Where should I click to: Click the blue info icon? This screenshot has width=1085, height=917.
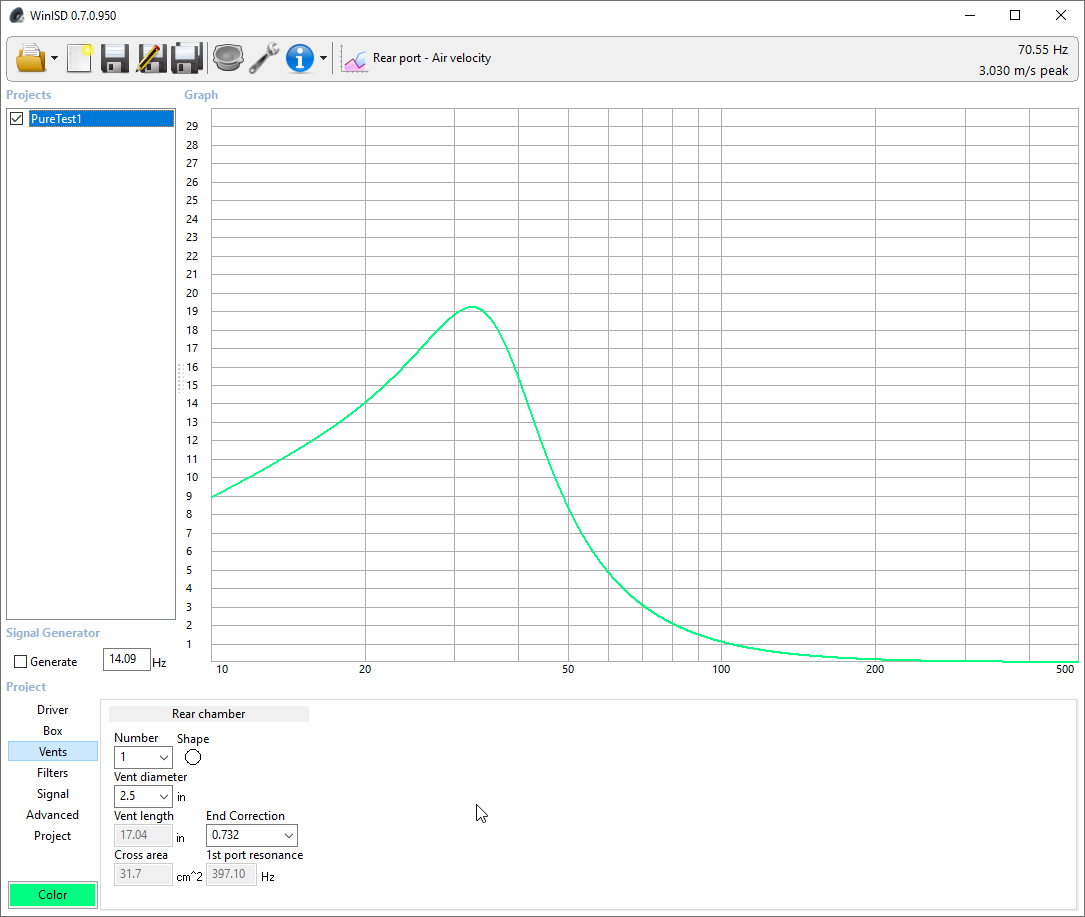(x=300, y=58)
